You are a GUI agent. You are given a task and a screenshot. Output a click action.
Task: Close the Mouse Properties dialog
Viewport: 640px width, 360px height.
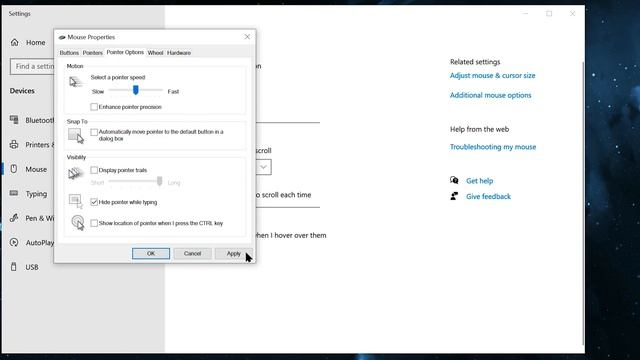[x=247, y=37]
